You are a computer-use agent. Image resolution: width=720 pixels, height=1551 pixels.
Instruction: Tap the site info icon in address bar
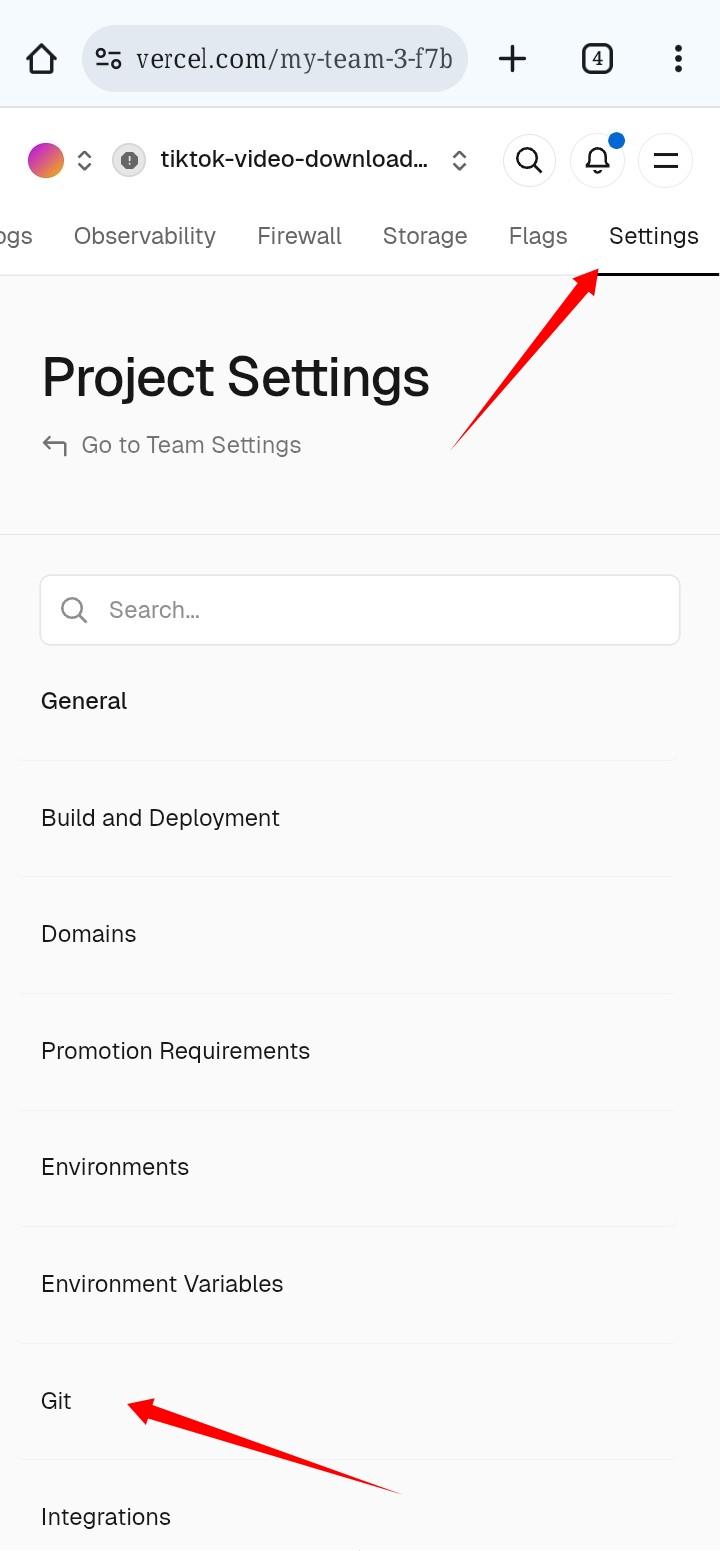click(x=108, y=59)
